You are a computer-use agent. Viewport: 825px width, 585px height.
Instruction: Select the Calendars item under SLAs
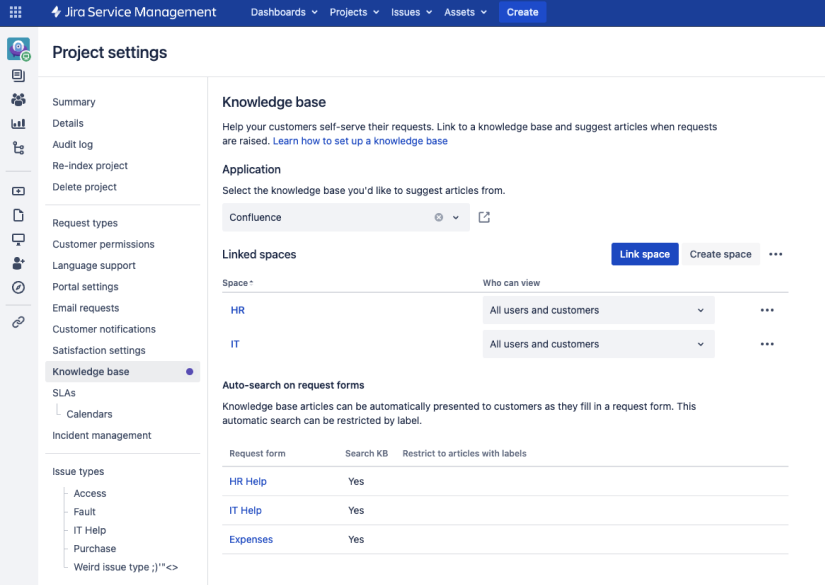coord(89,414)
